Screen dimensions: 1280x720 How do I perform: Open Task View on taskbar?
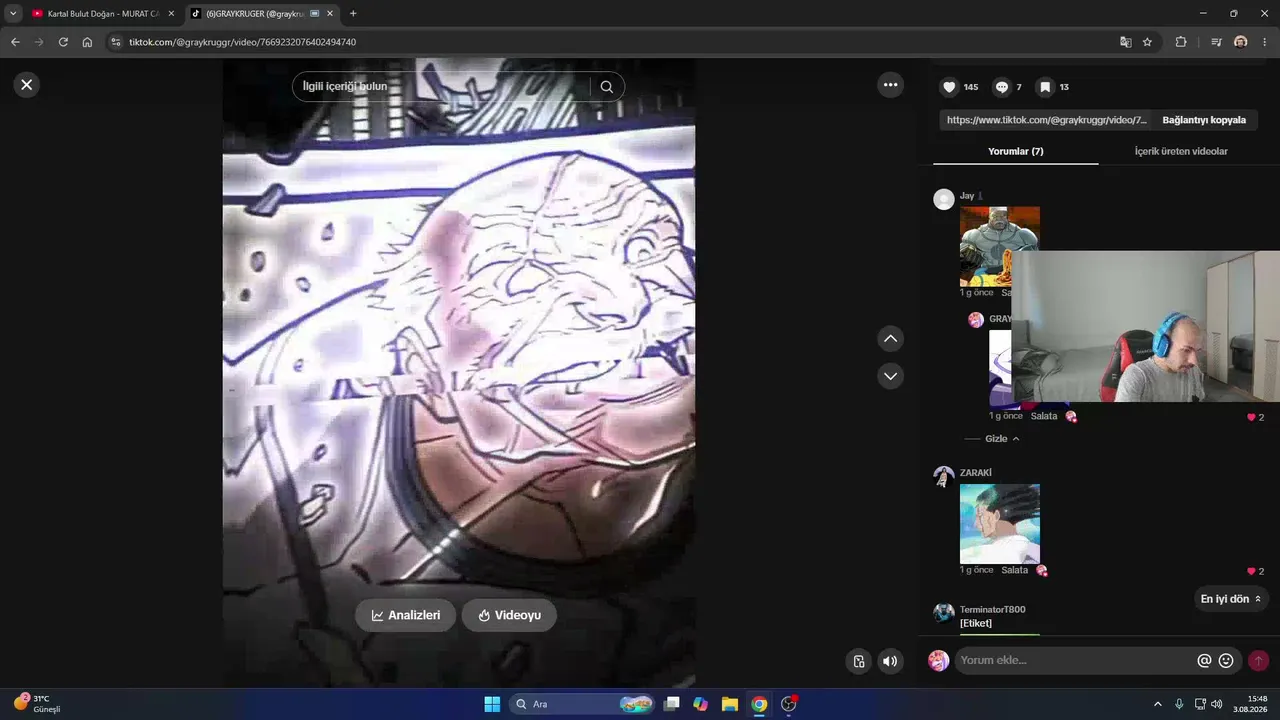click(672, 704)
